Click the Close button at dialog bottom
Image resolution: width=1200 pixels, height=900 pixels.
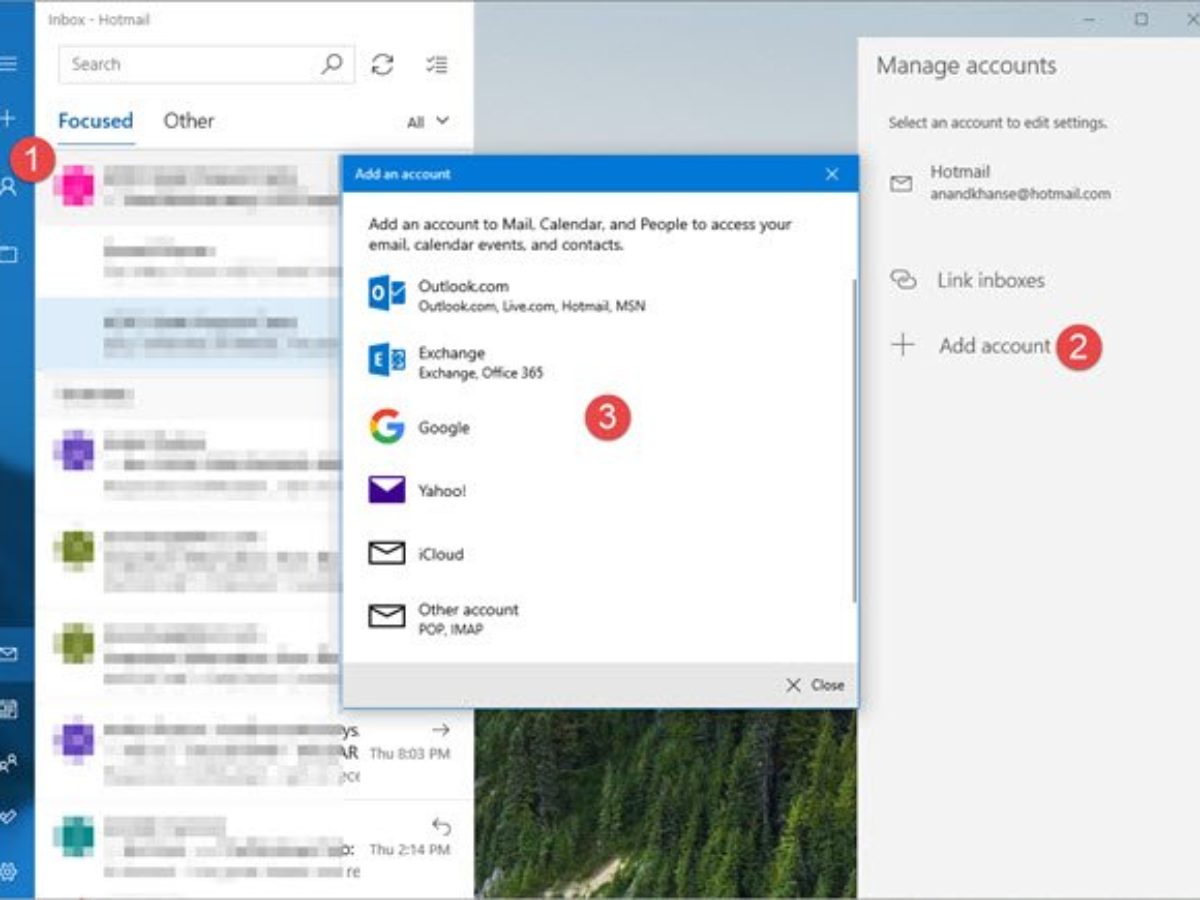(815, 685)
